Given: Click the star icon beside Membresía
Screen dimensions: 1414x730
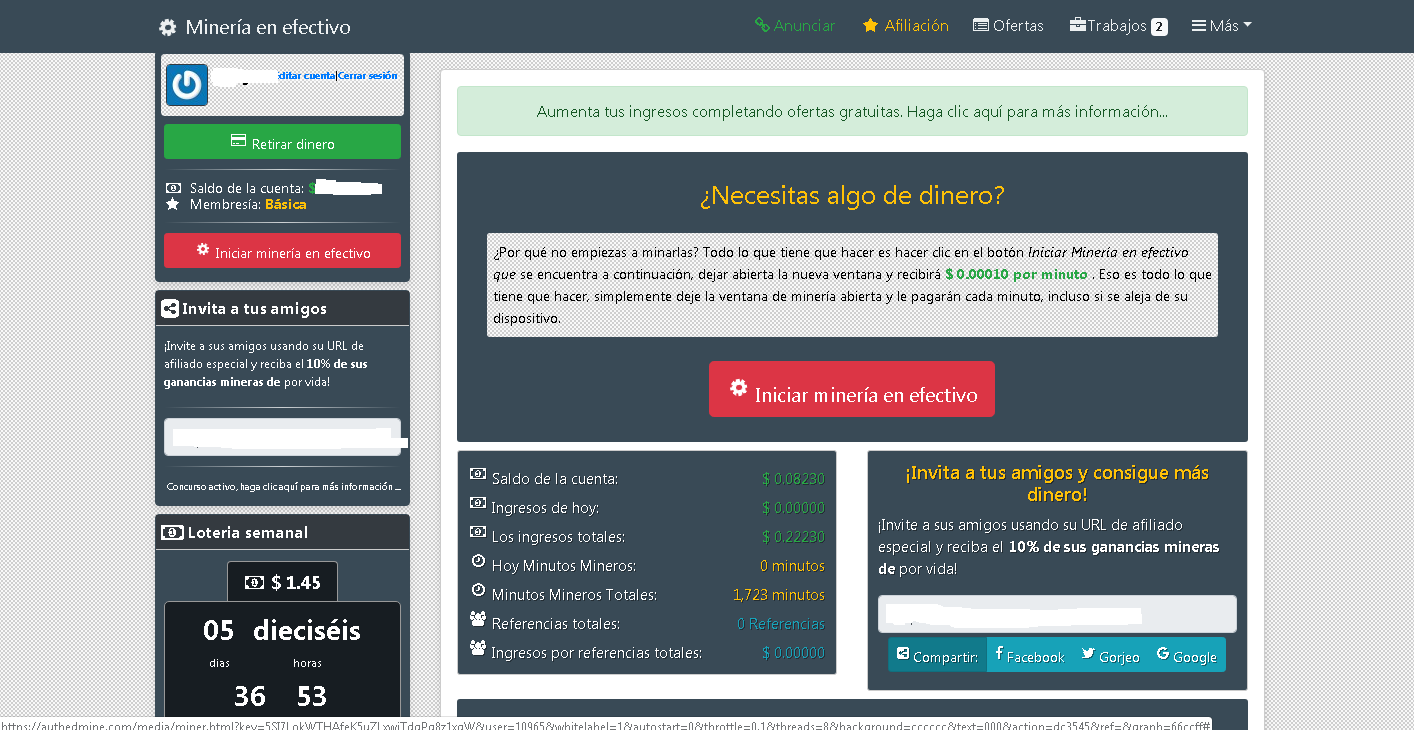Looking at the screenshot, I should [173, 204].
